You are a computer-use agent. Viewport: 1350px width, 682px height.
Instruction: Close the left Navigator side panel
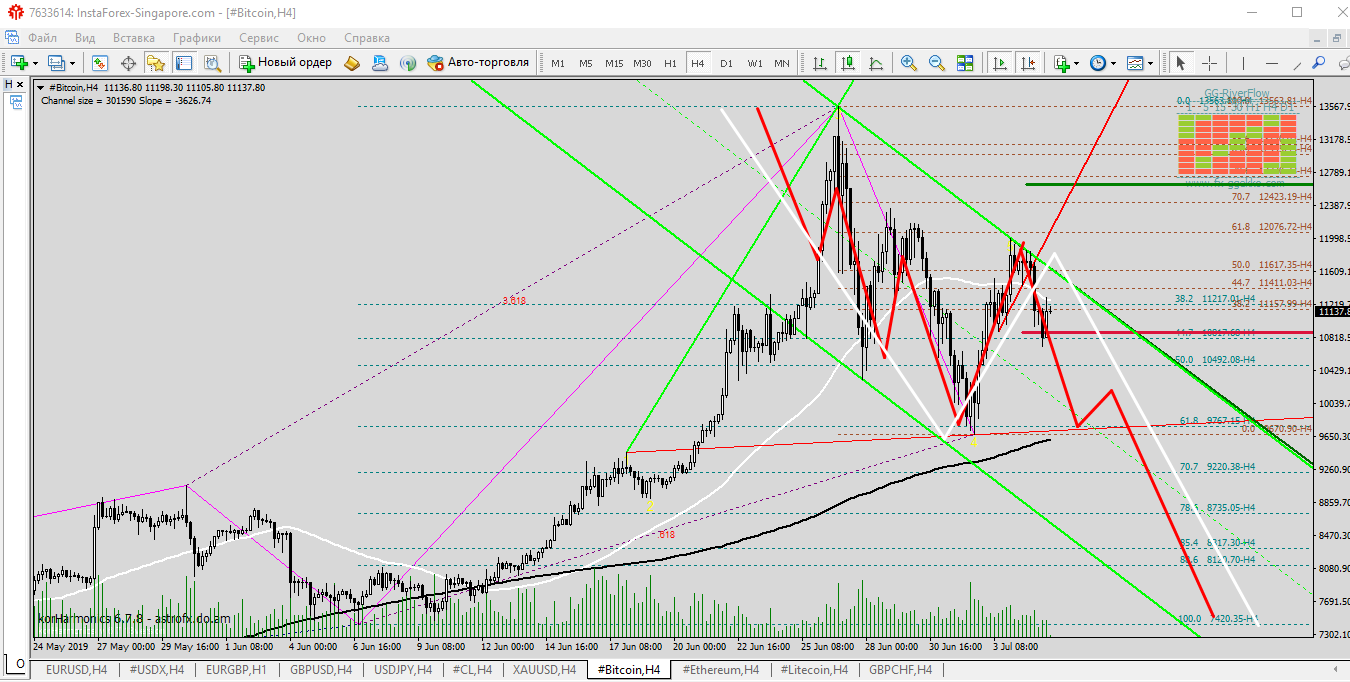[22, 85]
